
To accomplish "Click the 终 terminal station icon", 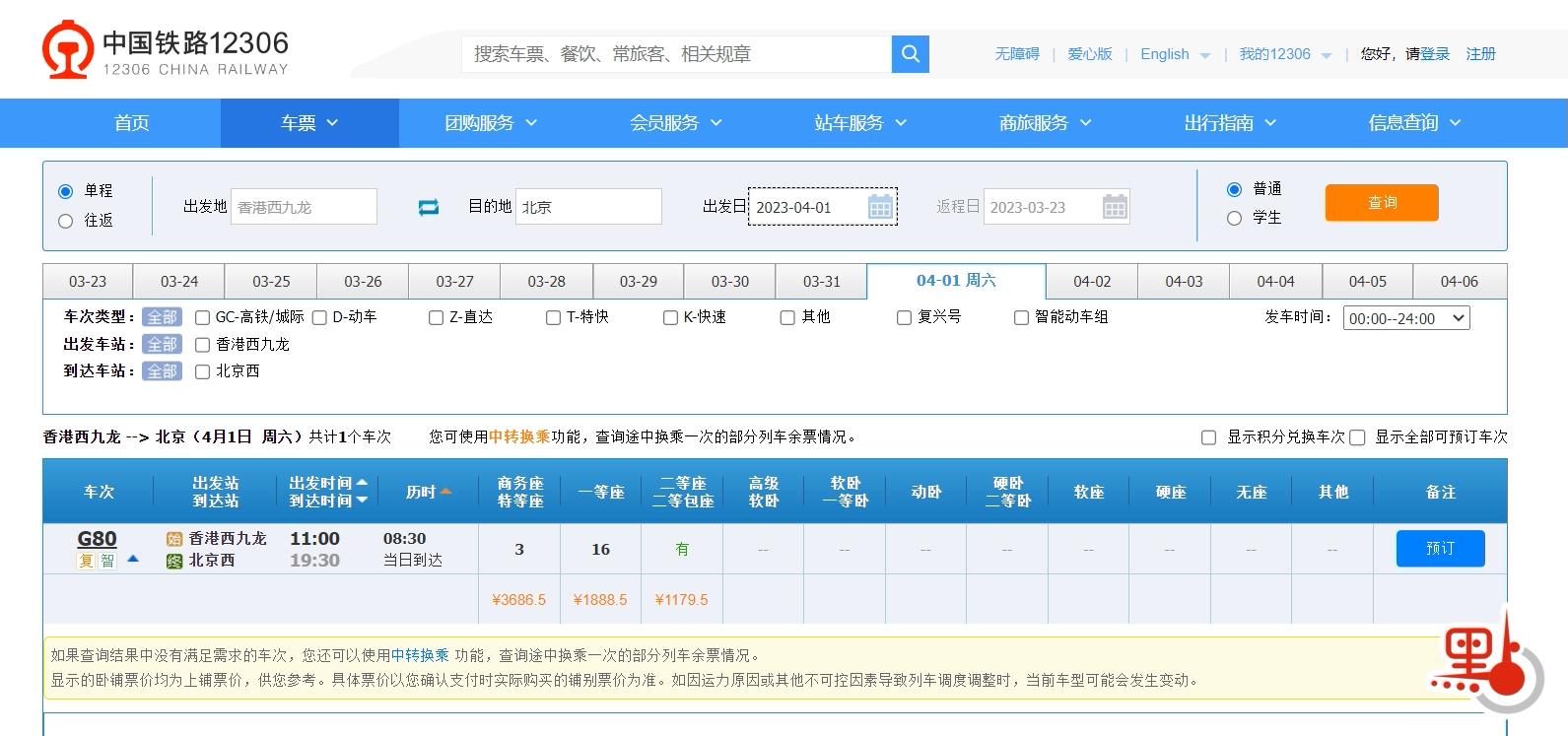I will pos(174,561).
